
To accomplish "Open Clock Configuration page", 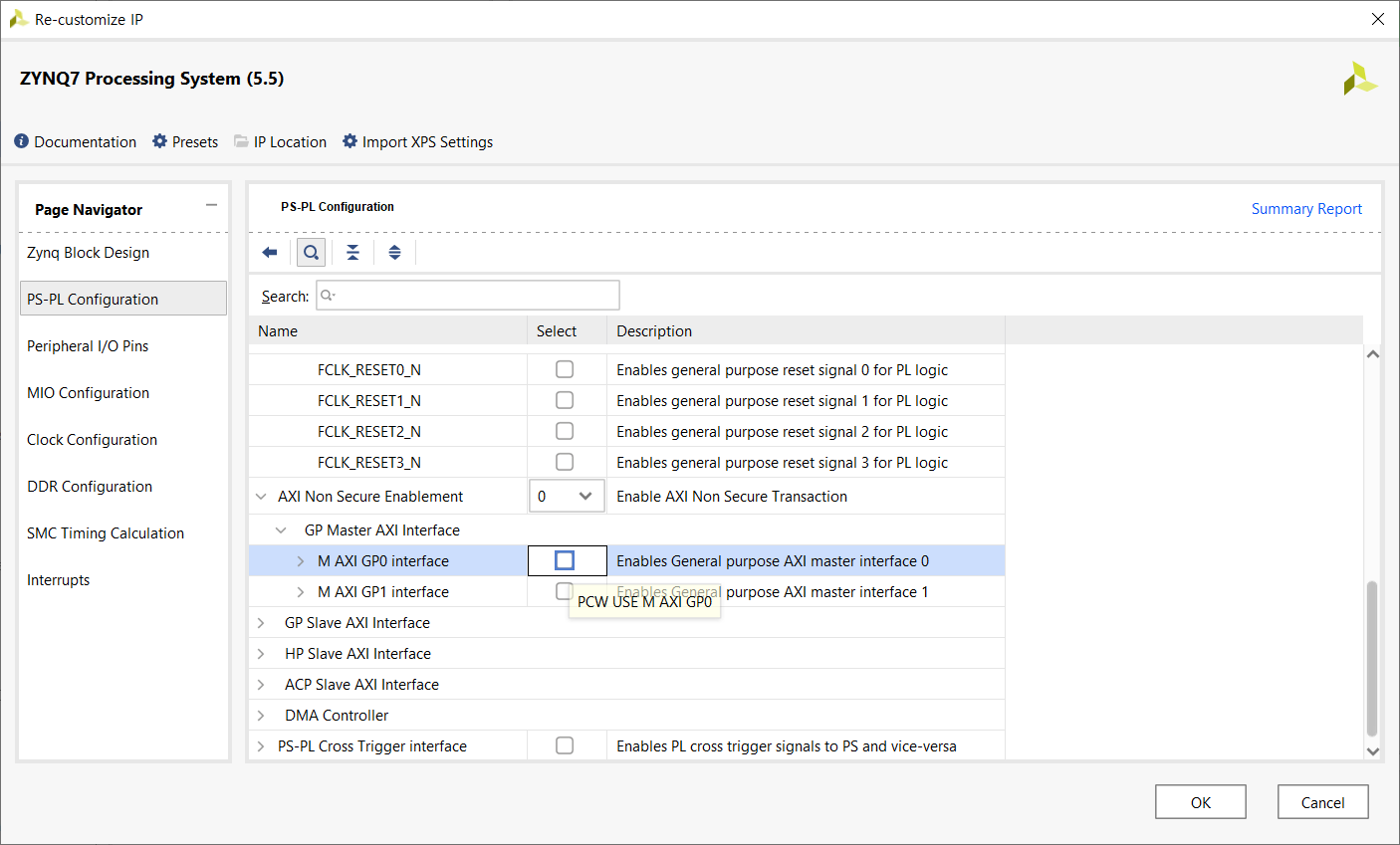I will (123, 439).
